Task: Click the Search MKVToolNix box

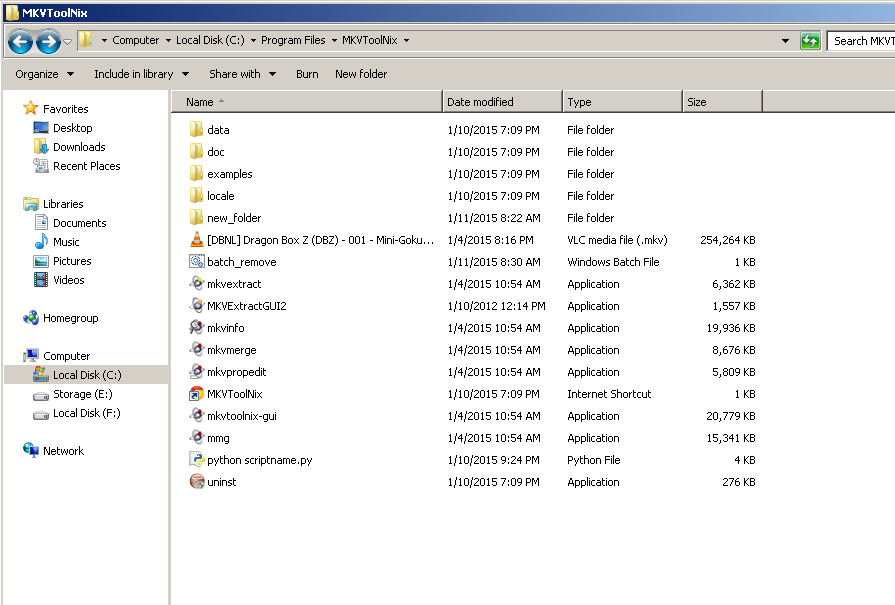Action: [861, 41]
